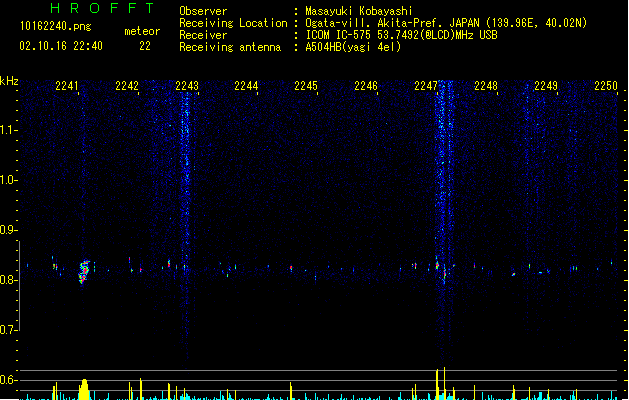Click the Receiving antenna label
This screenshot has width=629, height=400.
pos(230,47)
